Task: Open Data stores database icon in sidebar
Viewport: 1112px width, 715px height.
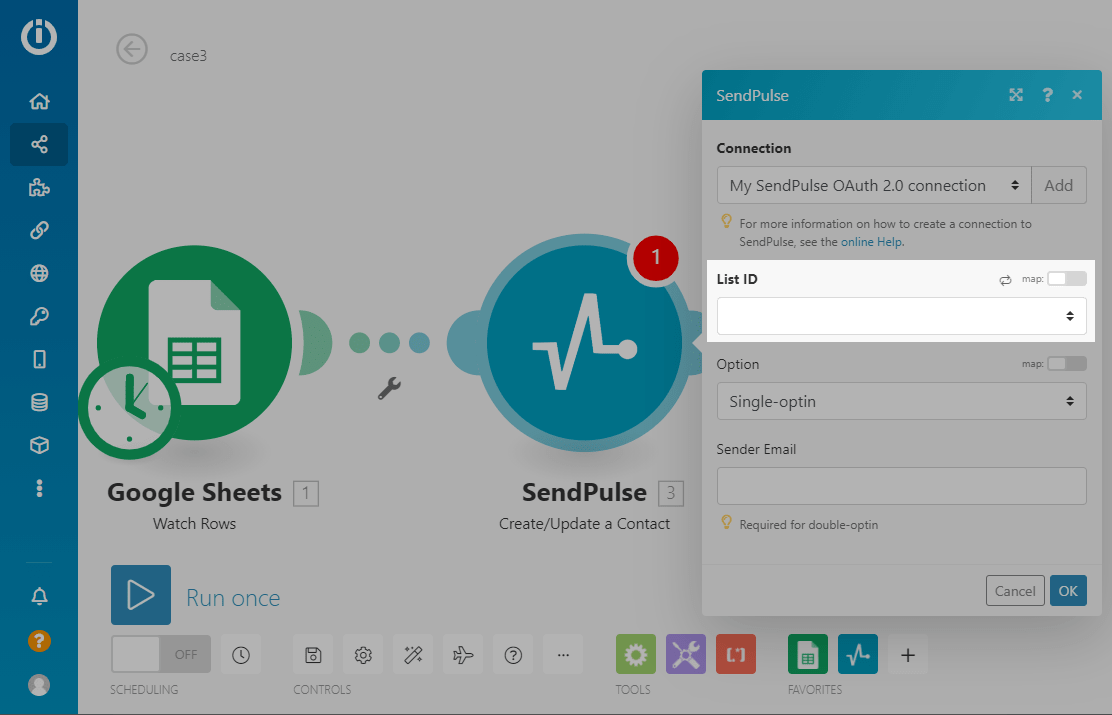Action: click(x=39, y=403)
